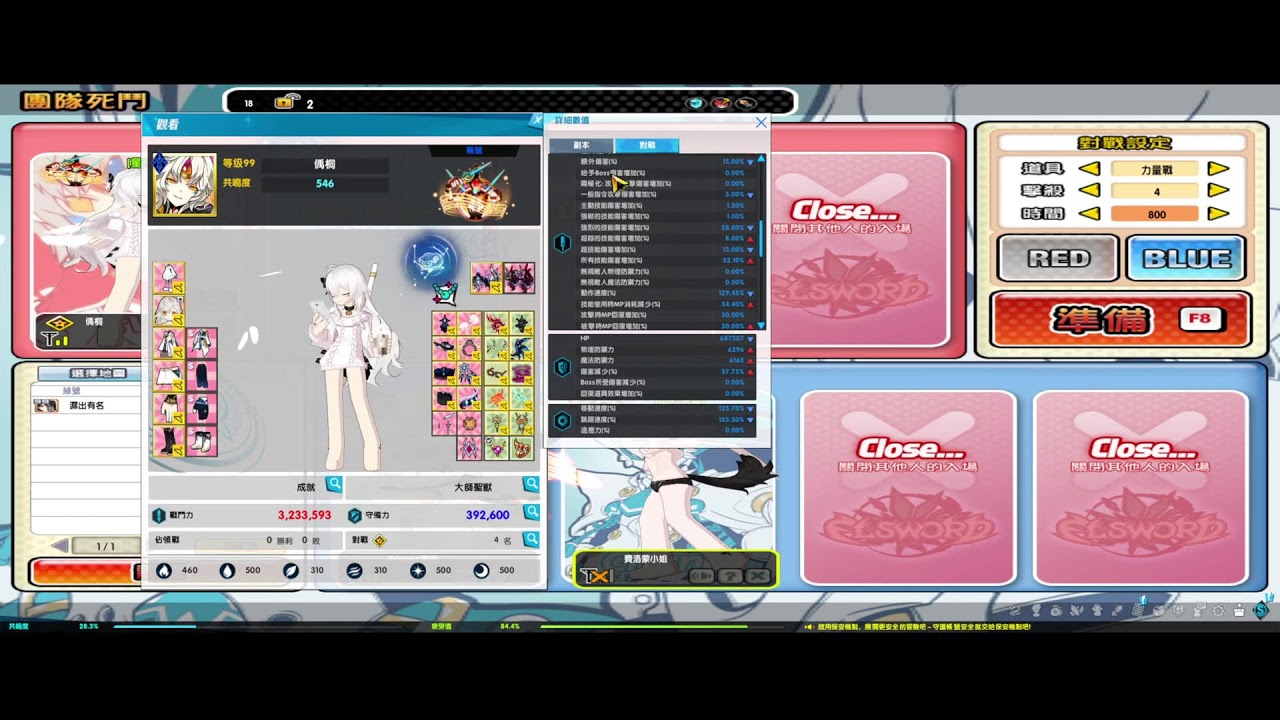Click the nature resistance icon showing first 310
Viewport: 1280px width, 720px height.
point(291,570)
